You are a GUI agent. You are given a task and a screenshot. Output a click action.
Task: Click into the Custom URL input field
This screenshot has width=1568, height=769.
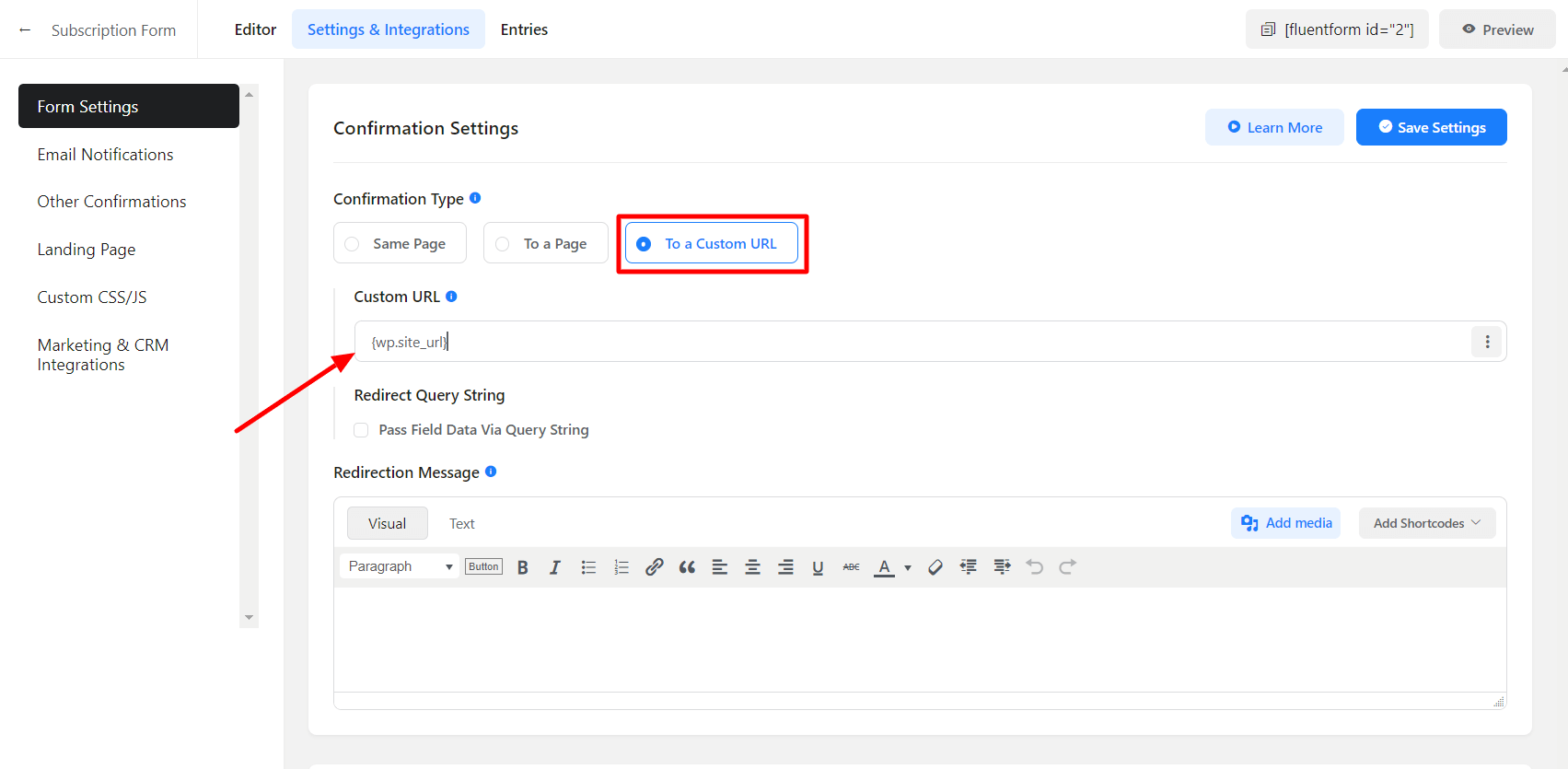pyautogui.click(x=912, y=342)
